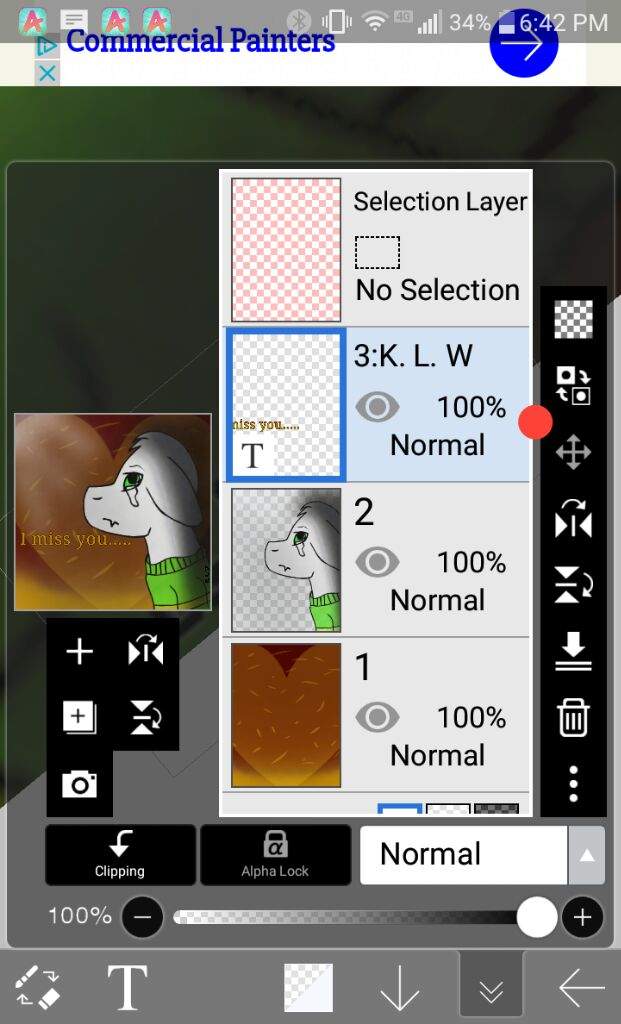Image resolution: width=621 pixels, height=1024 pixels.
Task: Delete layer with trash can icon
Action: click(573, 717)
